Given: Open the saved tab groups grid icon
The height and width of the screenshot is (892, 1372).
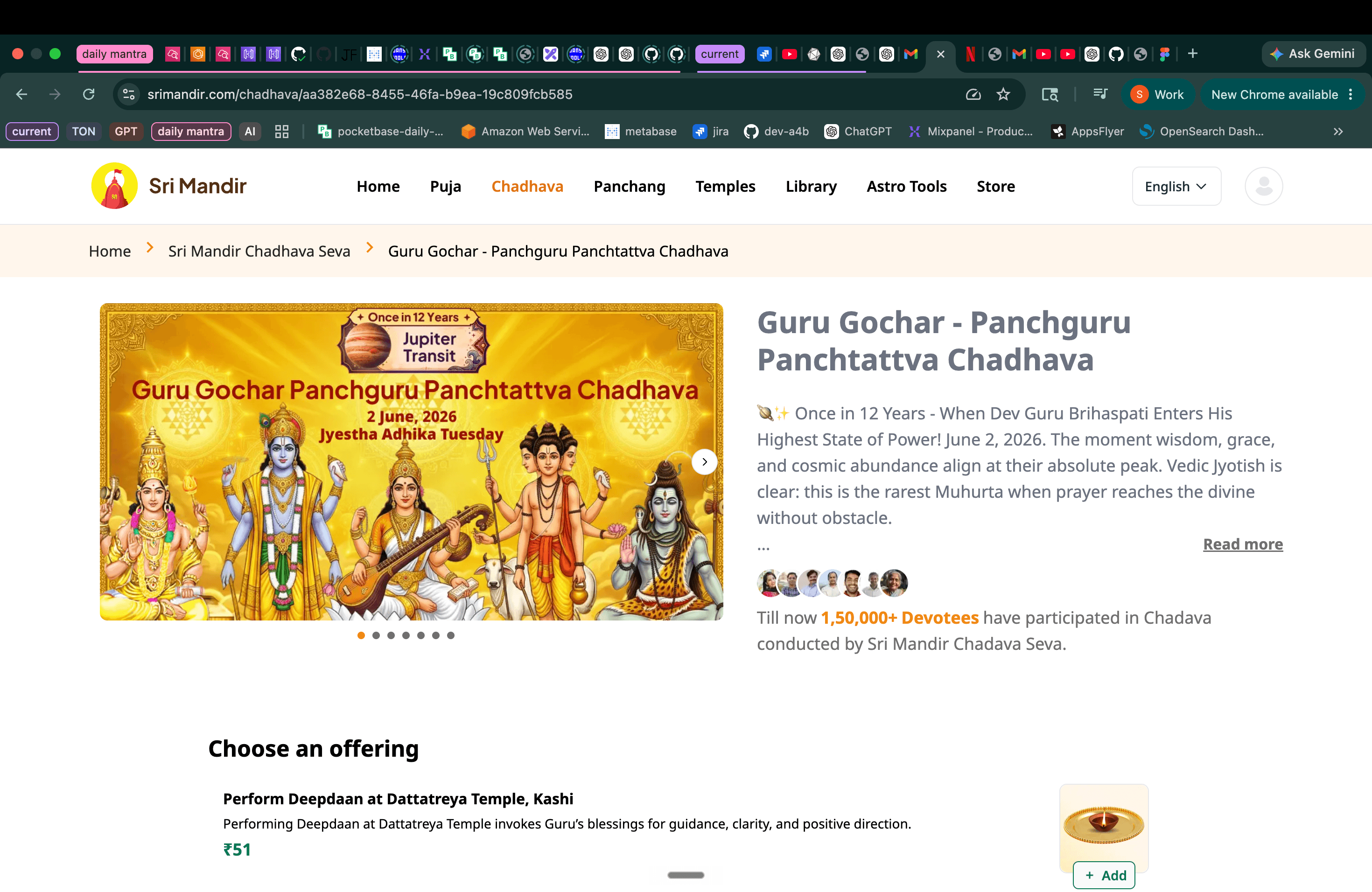Looking at the screenshot, I should (282, 132).
